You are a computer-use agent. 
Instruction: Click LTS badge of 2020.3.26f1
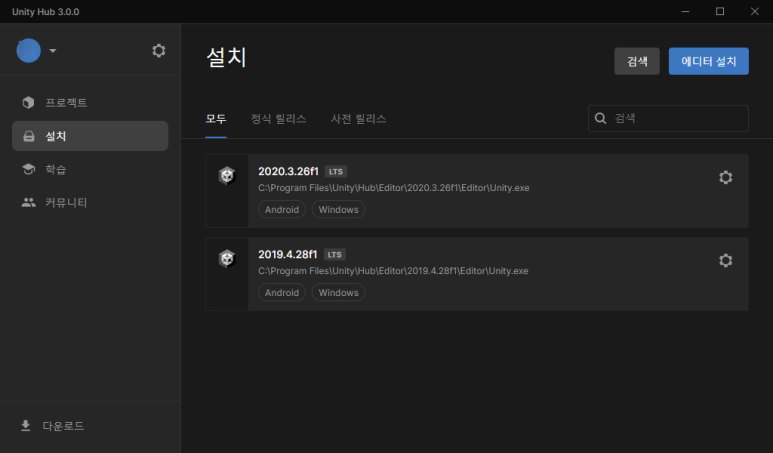[336, 172]
